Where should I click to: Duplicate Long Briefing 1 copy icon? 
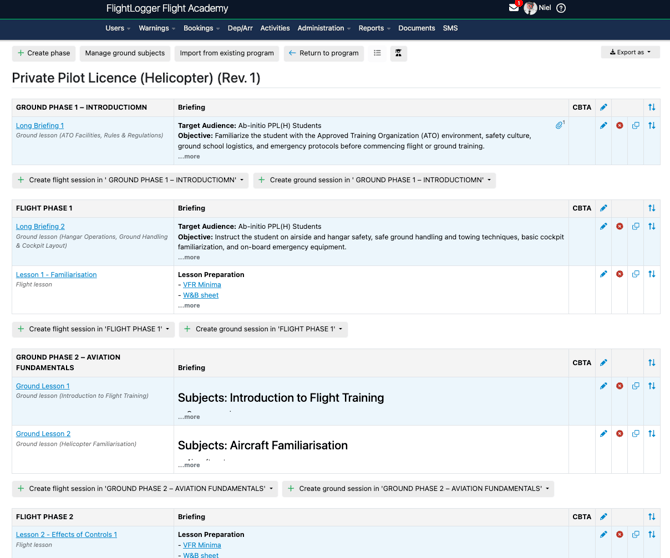636,126
